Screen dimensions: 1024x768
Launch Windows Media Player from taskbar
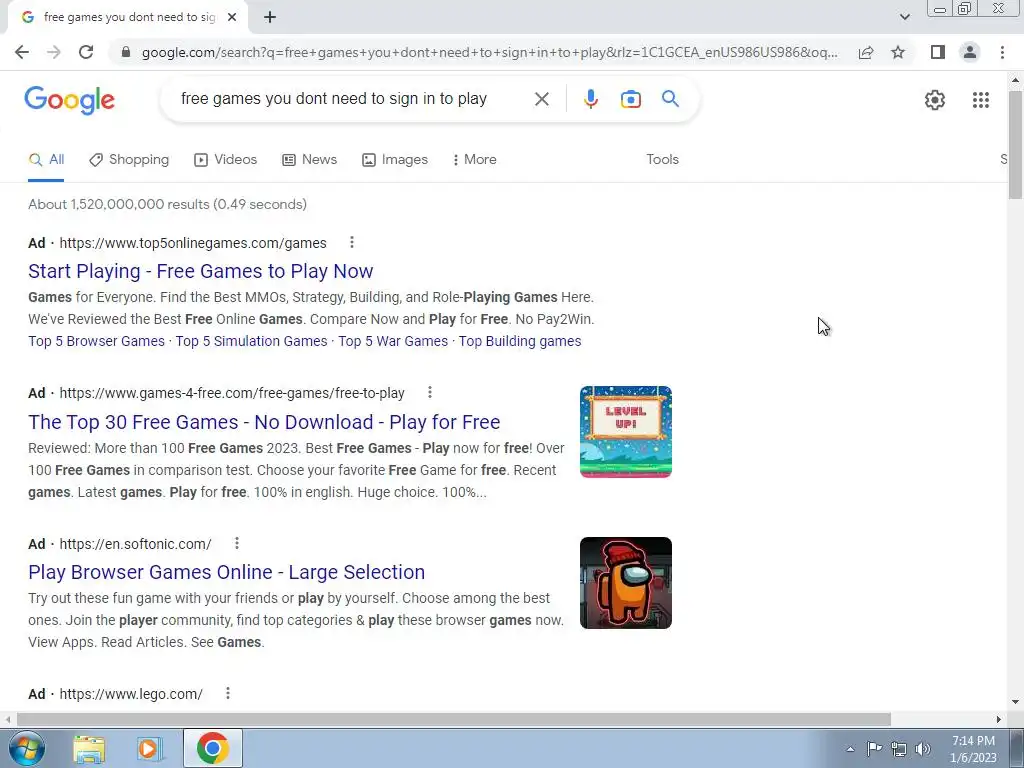point(149,749)
